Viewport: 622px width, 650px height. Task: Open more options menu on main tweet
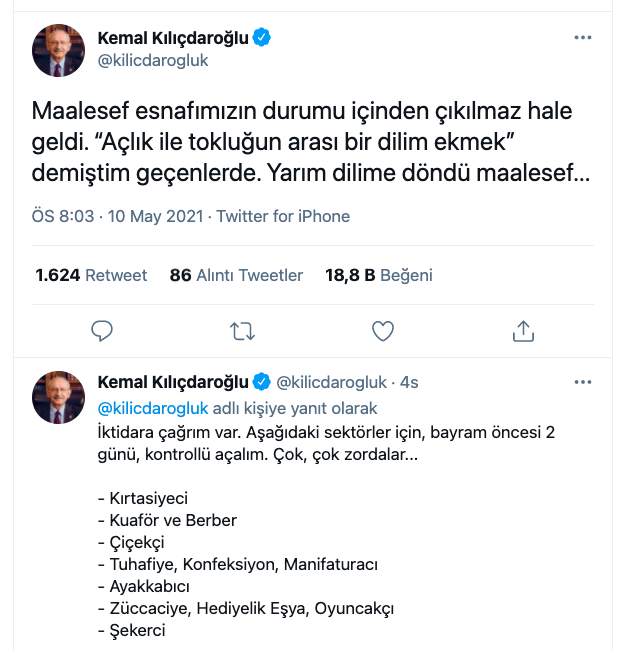click(583, 38)
